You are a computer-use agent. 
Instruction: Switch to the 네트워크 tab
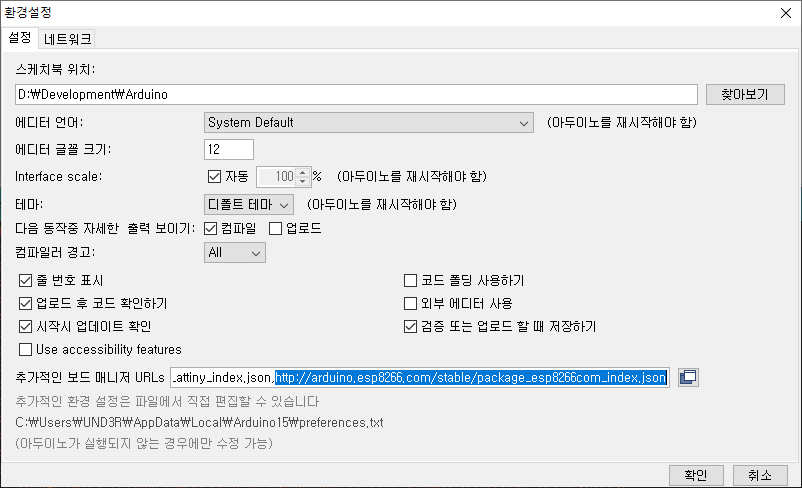[x=67, y=39]
